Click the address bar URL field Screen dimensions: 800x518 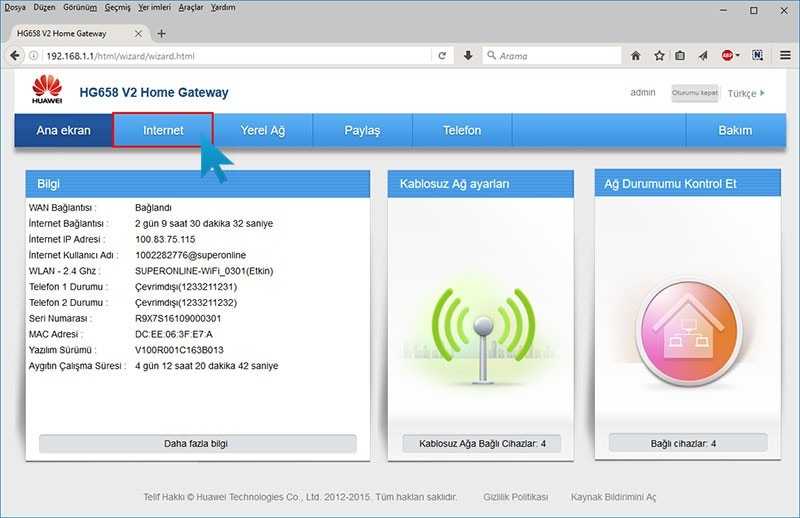point(235,56)
